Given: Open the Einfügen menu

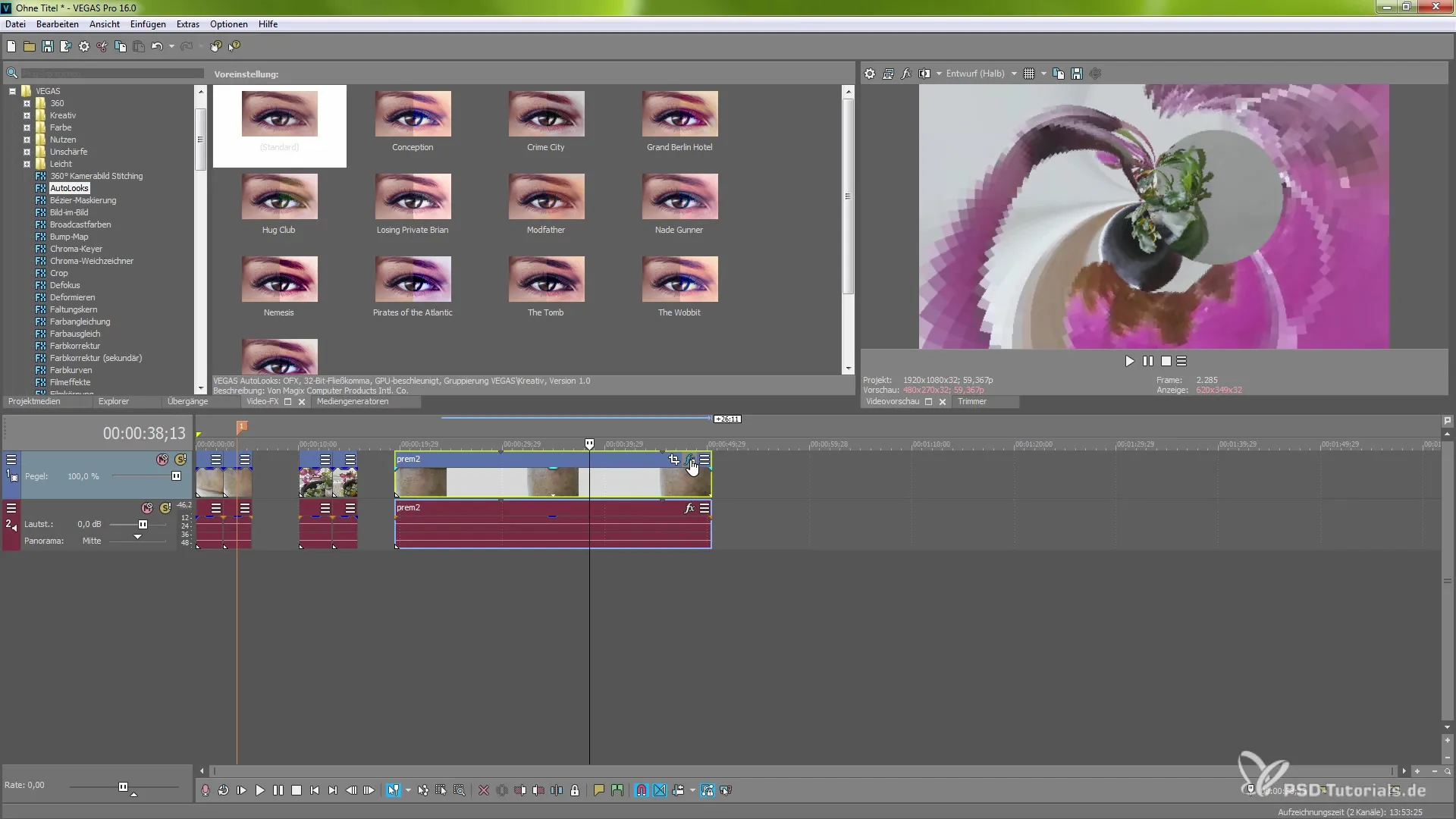Looking at the screenshot, I should 148,24.
